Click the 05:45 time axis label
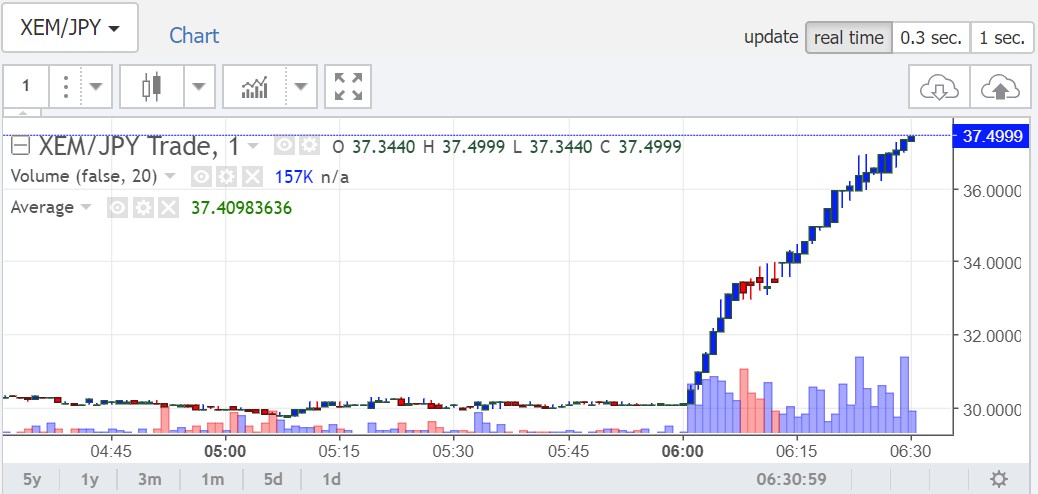 pos(568,452)
